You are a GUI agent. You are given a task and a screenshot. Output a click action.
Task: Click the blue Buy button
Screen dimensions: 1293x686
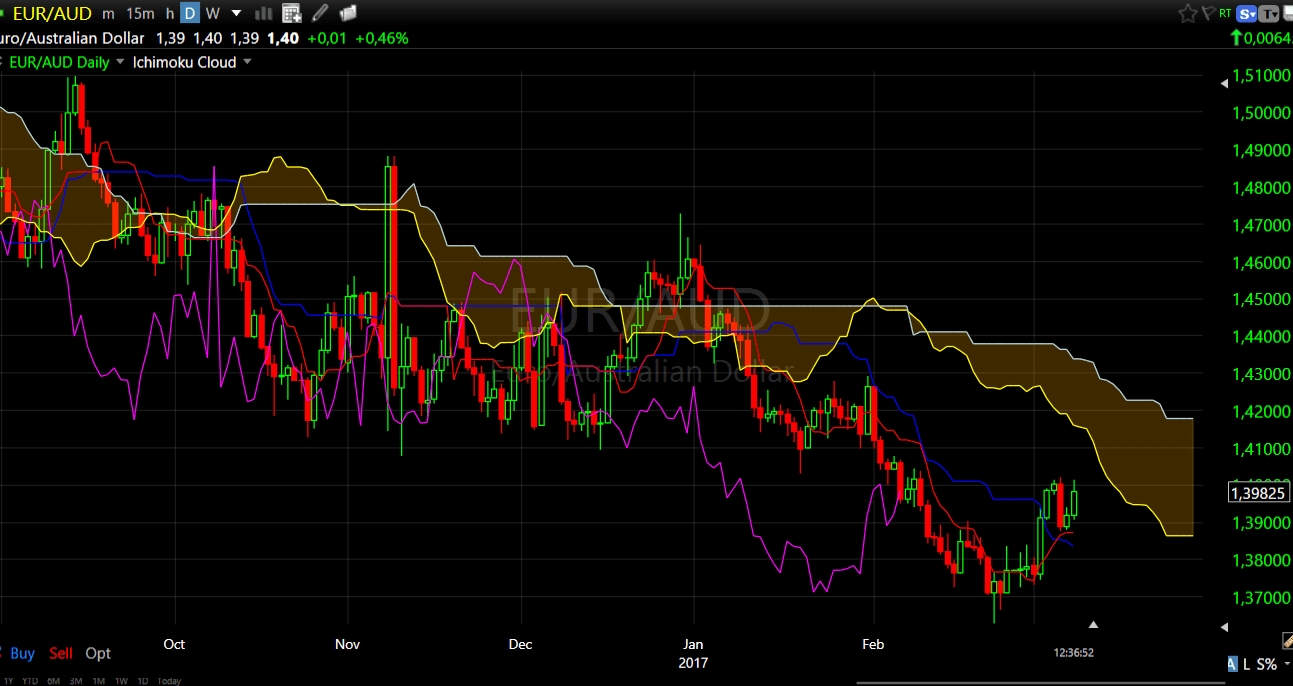[22, 653]
